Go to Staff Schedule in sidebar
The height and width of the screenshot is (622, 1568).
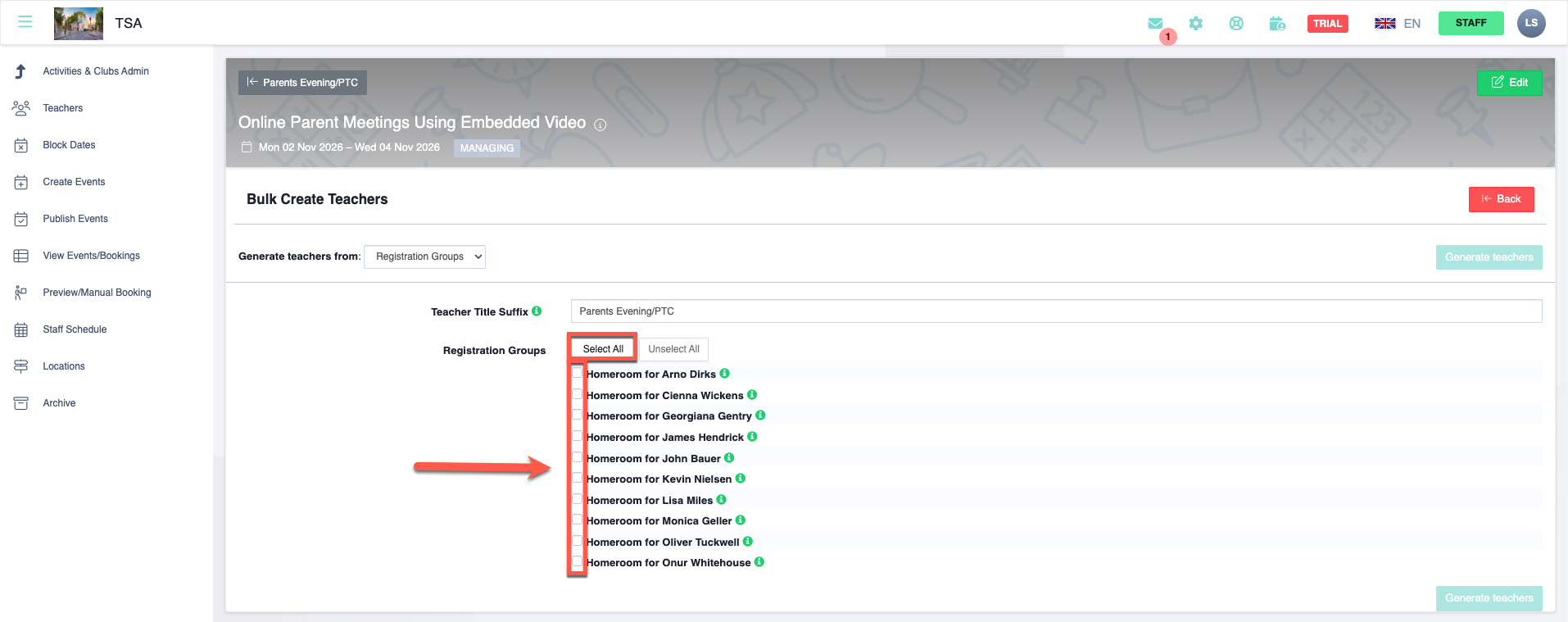[x=75, y=329]
